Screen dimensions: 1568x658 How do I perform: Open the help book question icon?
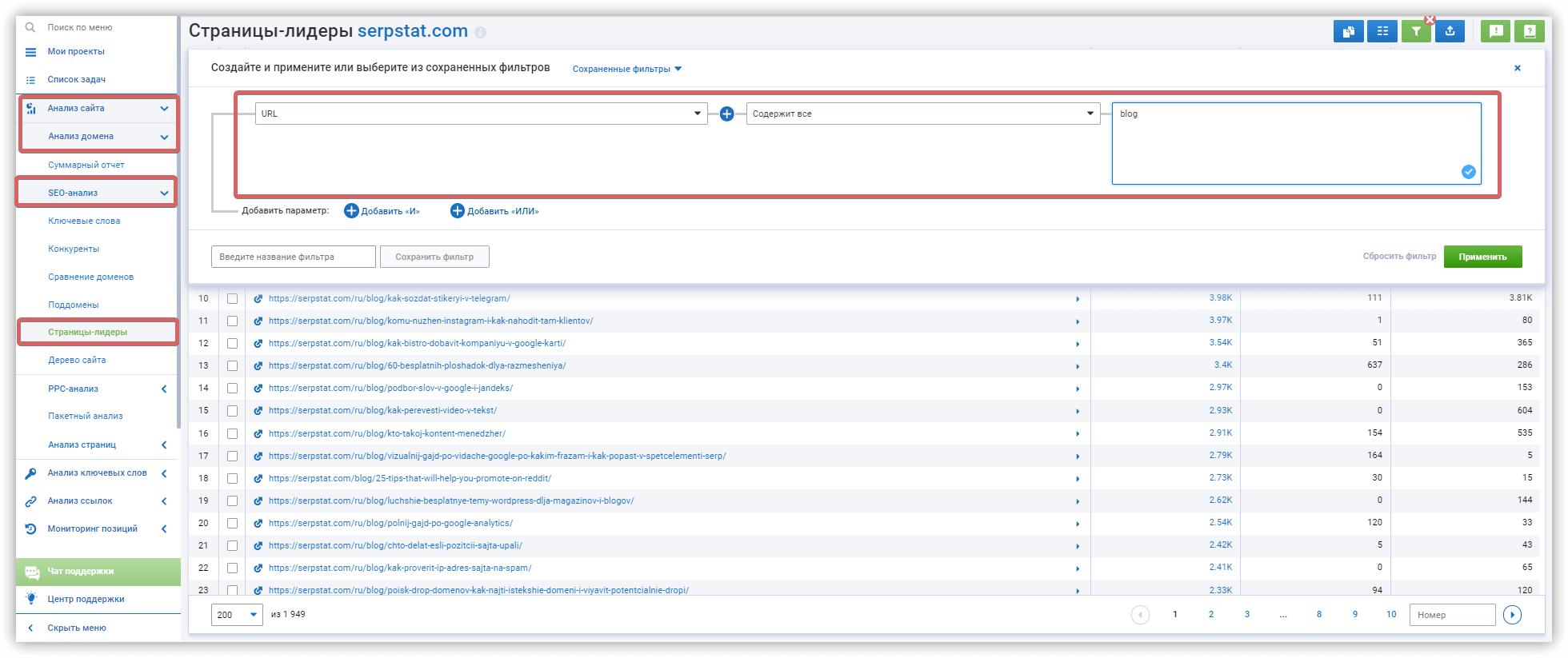1530,31
